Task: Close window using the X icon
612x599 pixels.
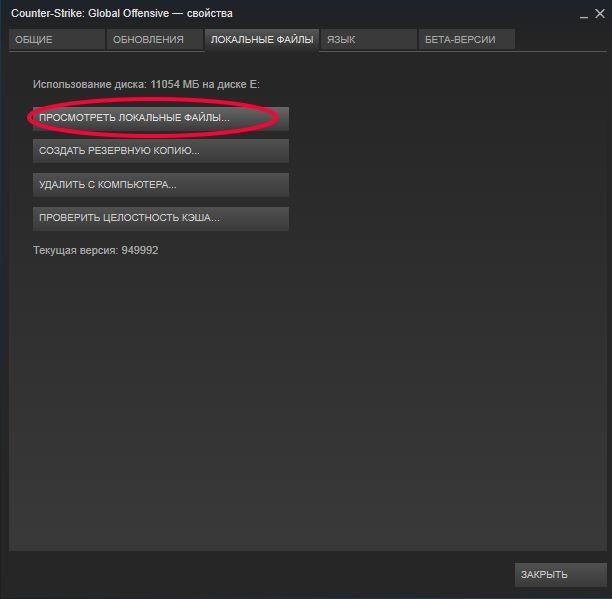Action: 598,14
